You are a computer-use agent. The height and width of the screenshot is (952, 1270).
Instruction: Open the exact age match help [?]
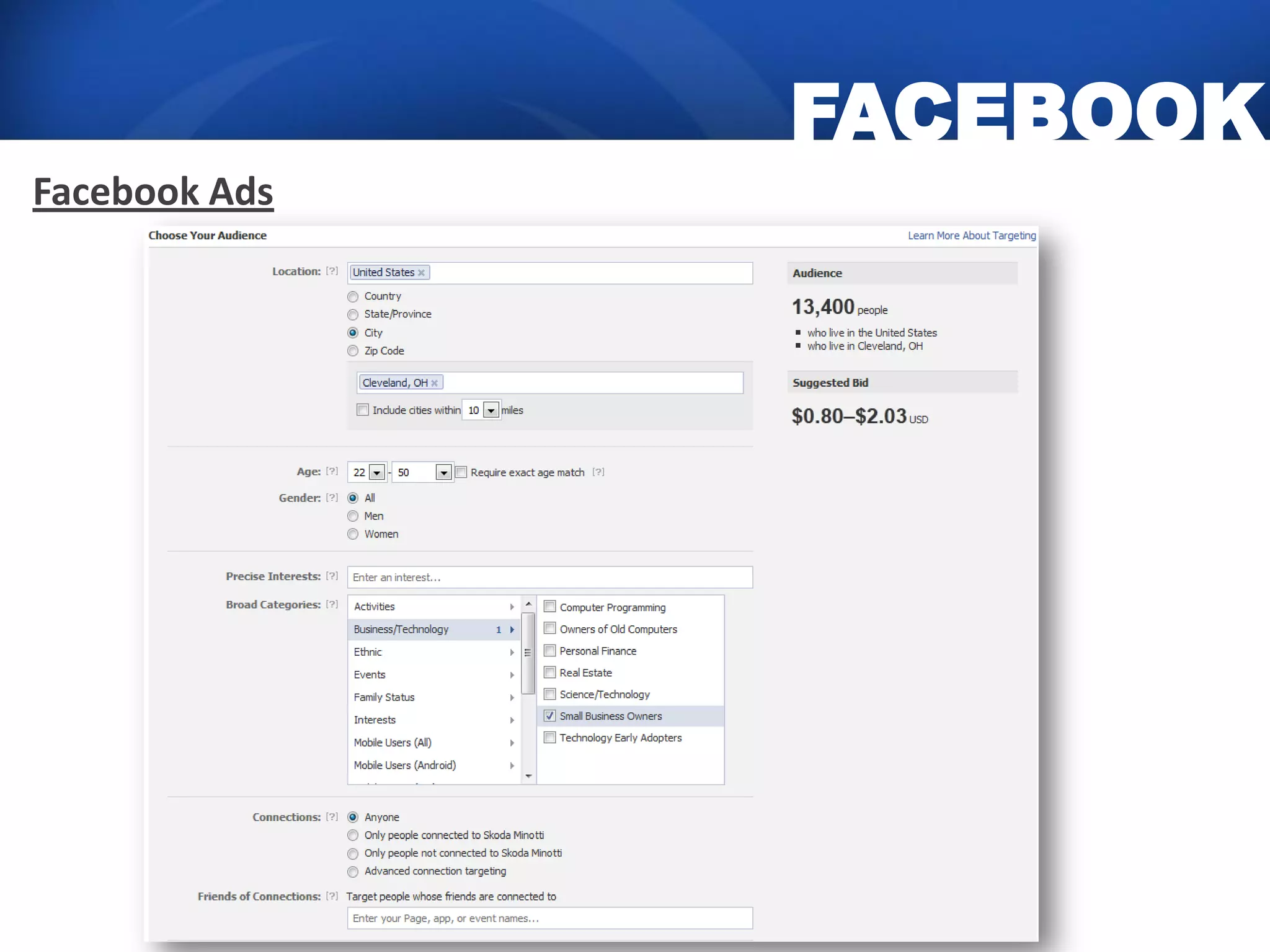click(598, 472)
